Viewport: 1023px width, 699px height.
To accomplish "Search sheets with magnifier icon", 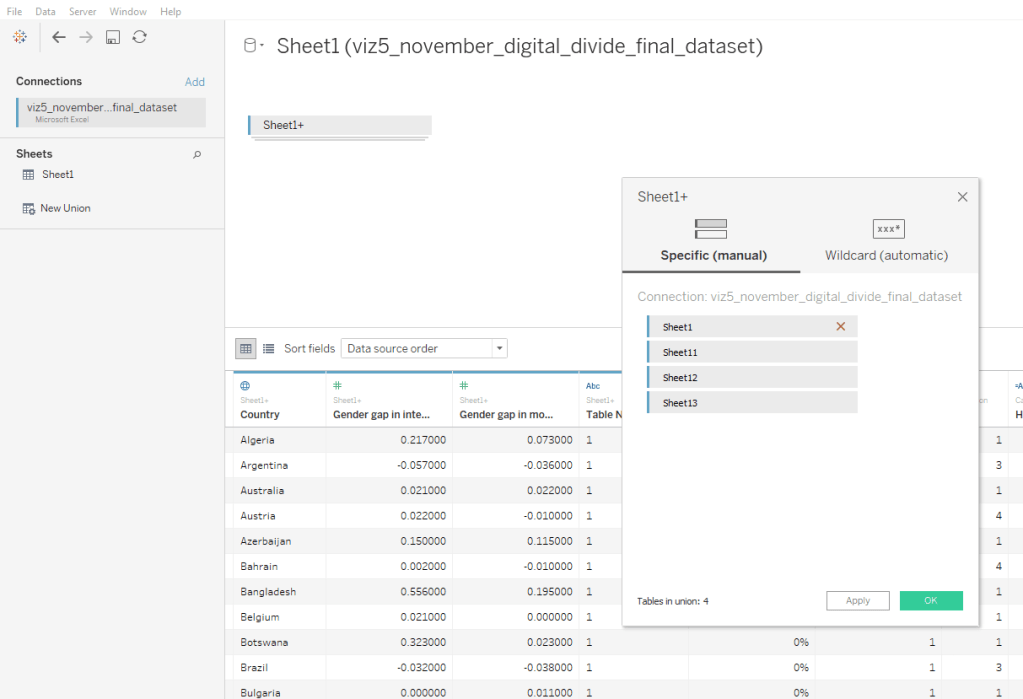I will point(197,154).
